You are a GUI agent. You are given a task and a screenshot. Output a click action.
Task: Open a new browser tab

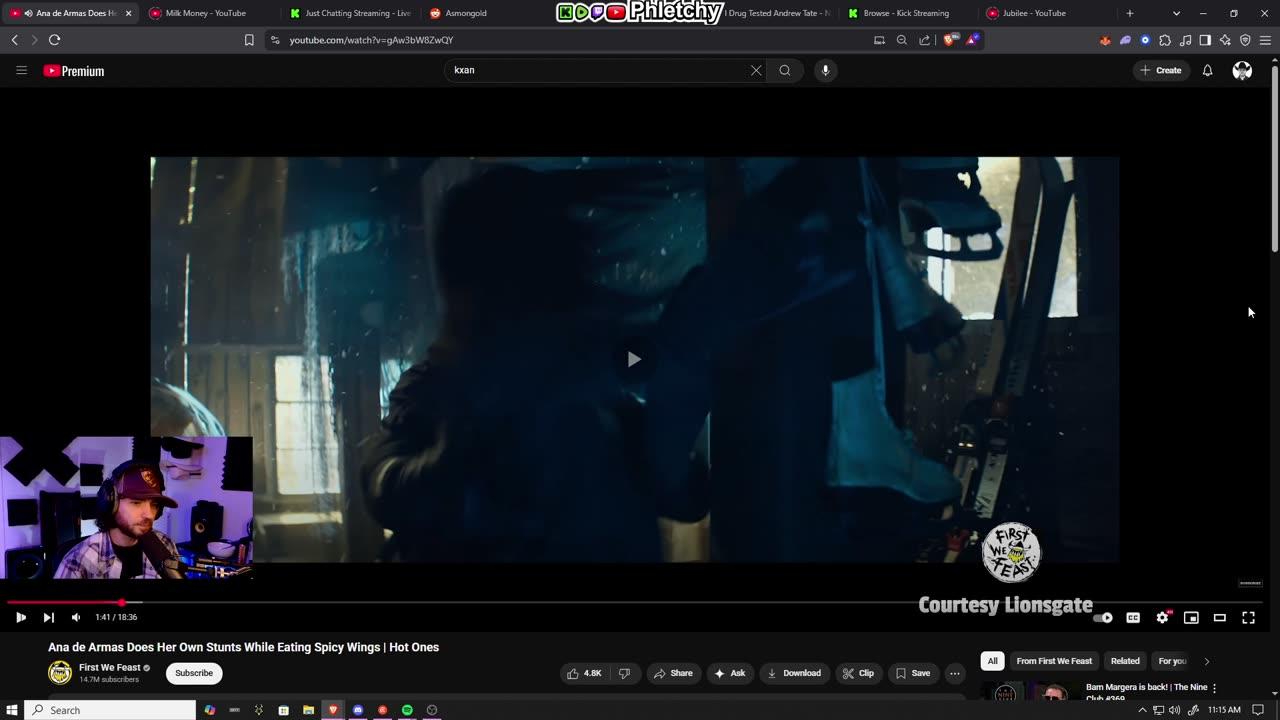1129,13
